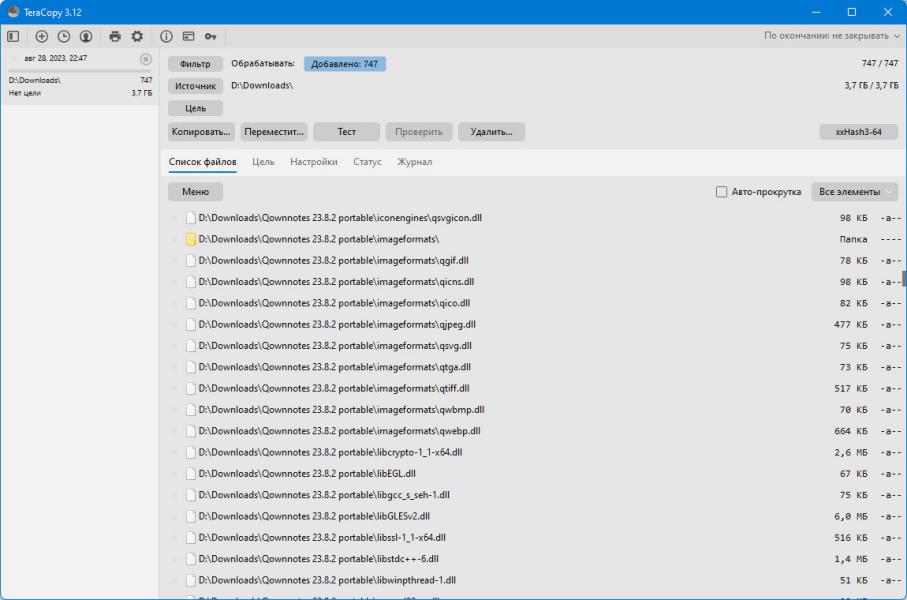Select the libwinpthread-1.dll row
The image size is (907, 600).
(534, 580)
